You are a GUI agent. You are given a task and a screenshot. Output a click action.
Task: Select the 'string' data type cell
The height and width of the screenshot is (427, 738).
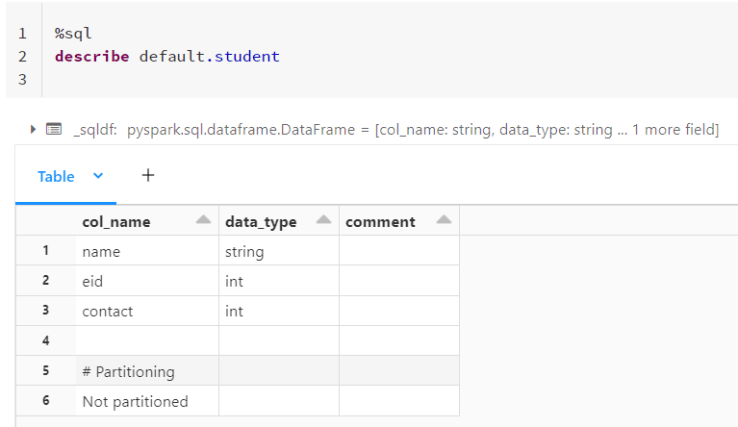(x=245, y=252)
